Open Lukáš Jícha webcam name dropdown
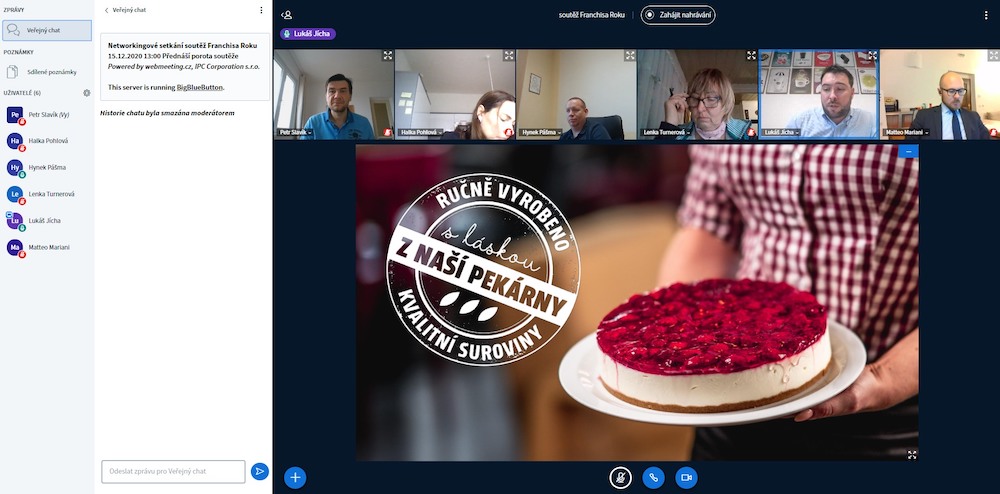 [783, 133]
